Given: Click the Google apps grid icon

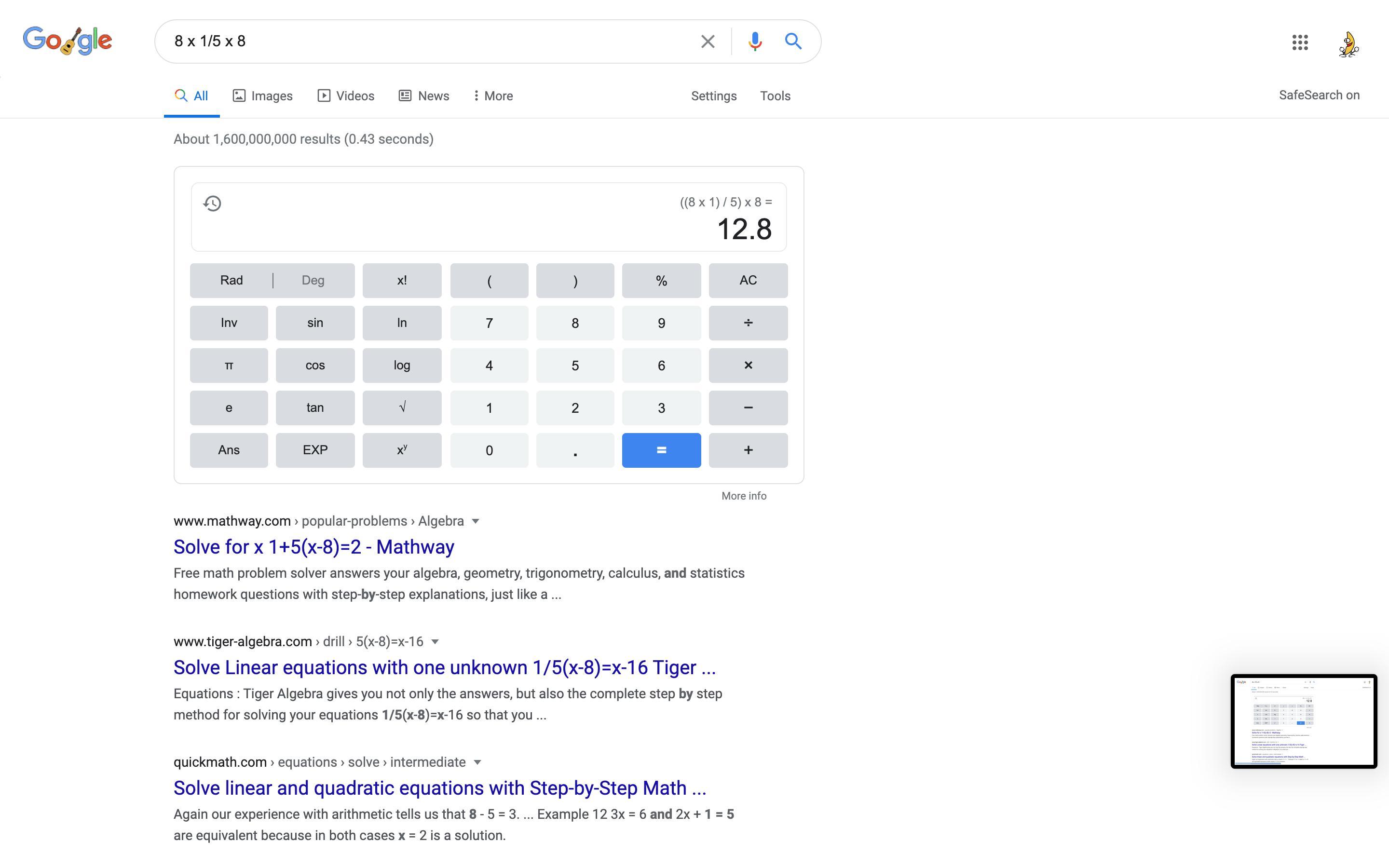Looking at the screenshot, I should pyautogui.click(x=1300, y=41).
